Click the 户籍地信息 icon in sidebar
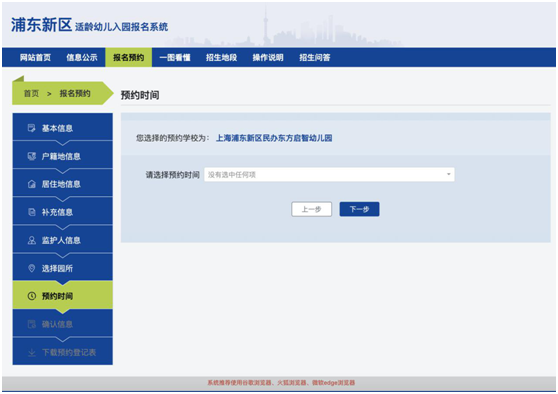Image resolution: width=558 pixels, height=394 pixels. pos(32,156)
